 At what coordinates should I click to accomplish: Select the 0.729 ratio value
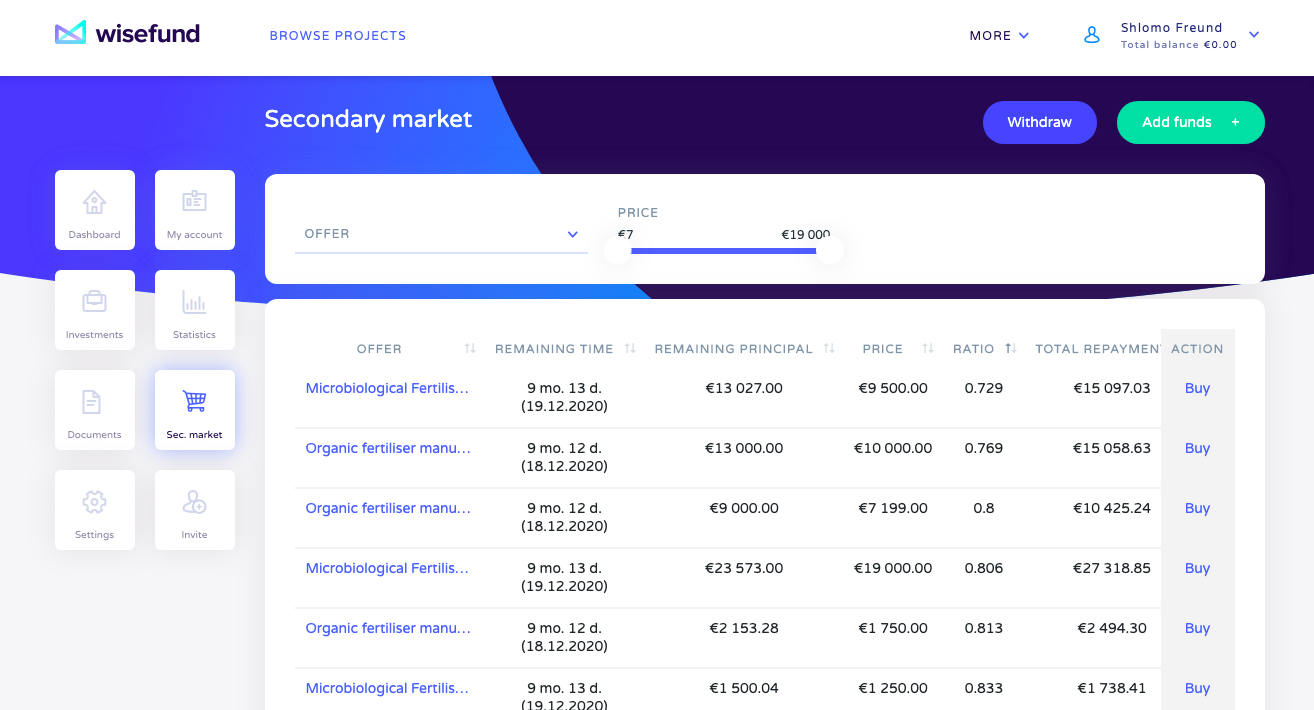click(984, 388)
